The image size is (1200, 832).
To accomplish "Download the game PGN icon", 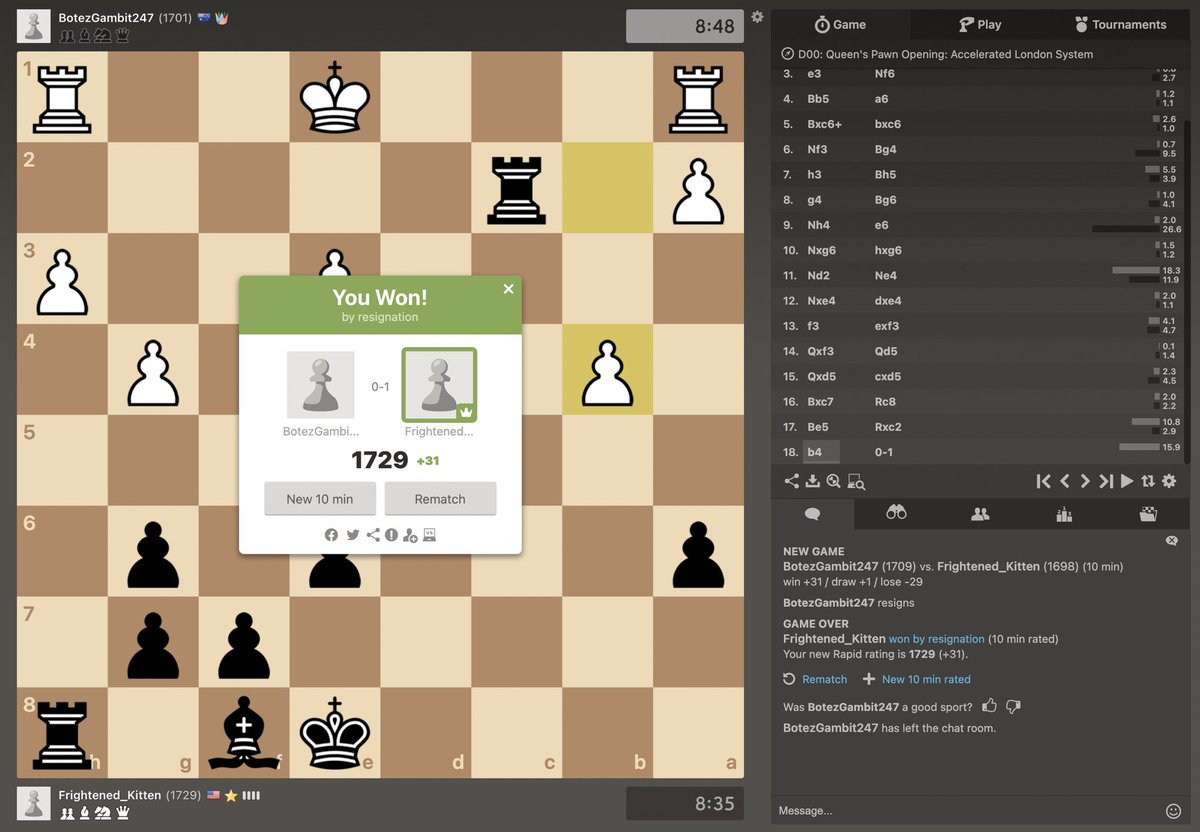I will point(813,481).
